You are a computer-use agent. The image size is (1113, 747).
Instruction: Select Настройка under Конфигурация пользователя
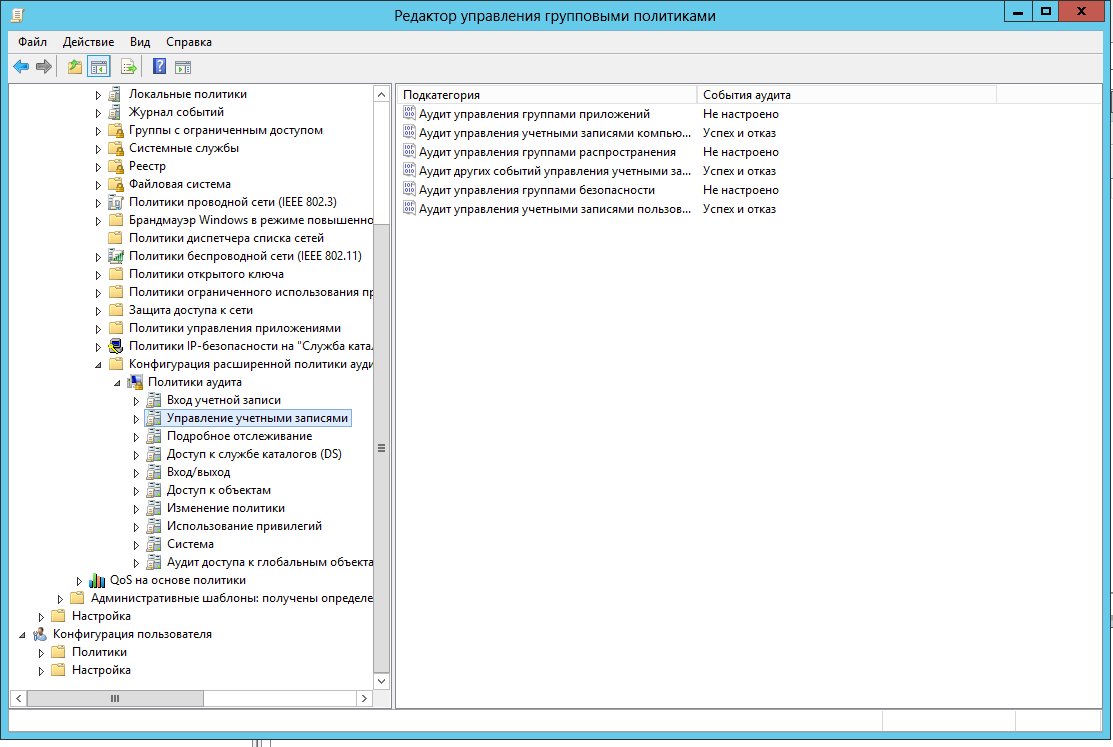(101, 670)
